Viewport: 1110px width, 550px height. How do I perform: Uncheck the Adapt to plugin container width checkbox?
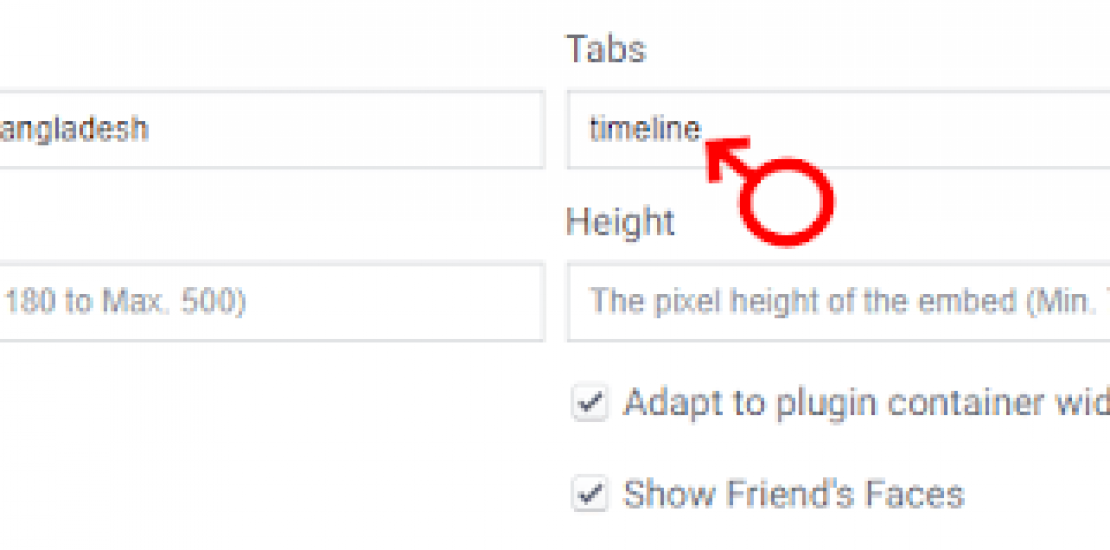(x=590, y=403)
